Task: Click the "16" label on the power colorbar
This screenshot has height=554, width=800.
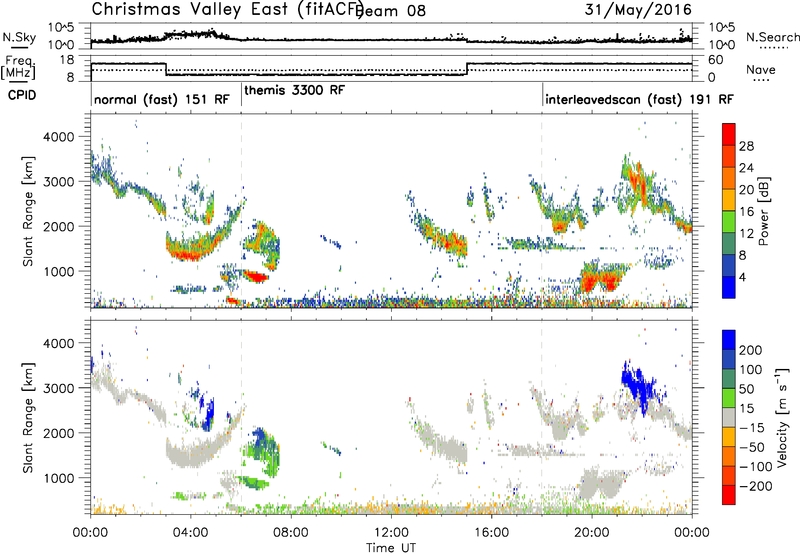Action: 746,212
